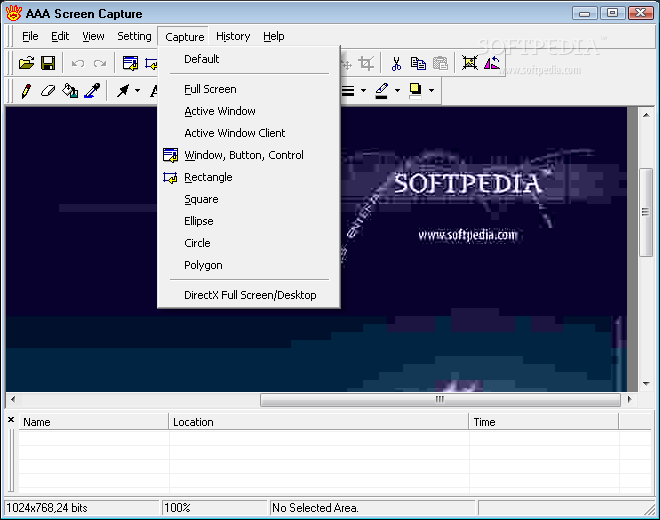Click the line width icon

pyautogui.click(x=348, y=91)
